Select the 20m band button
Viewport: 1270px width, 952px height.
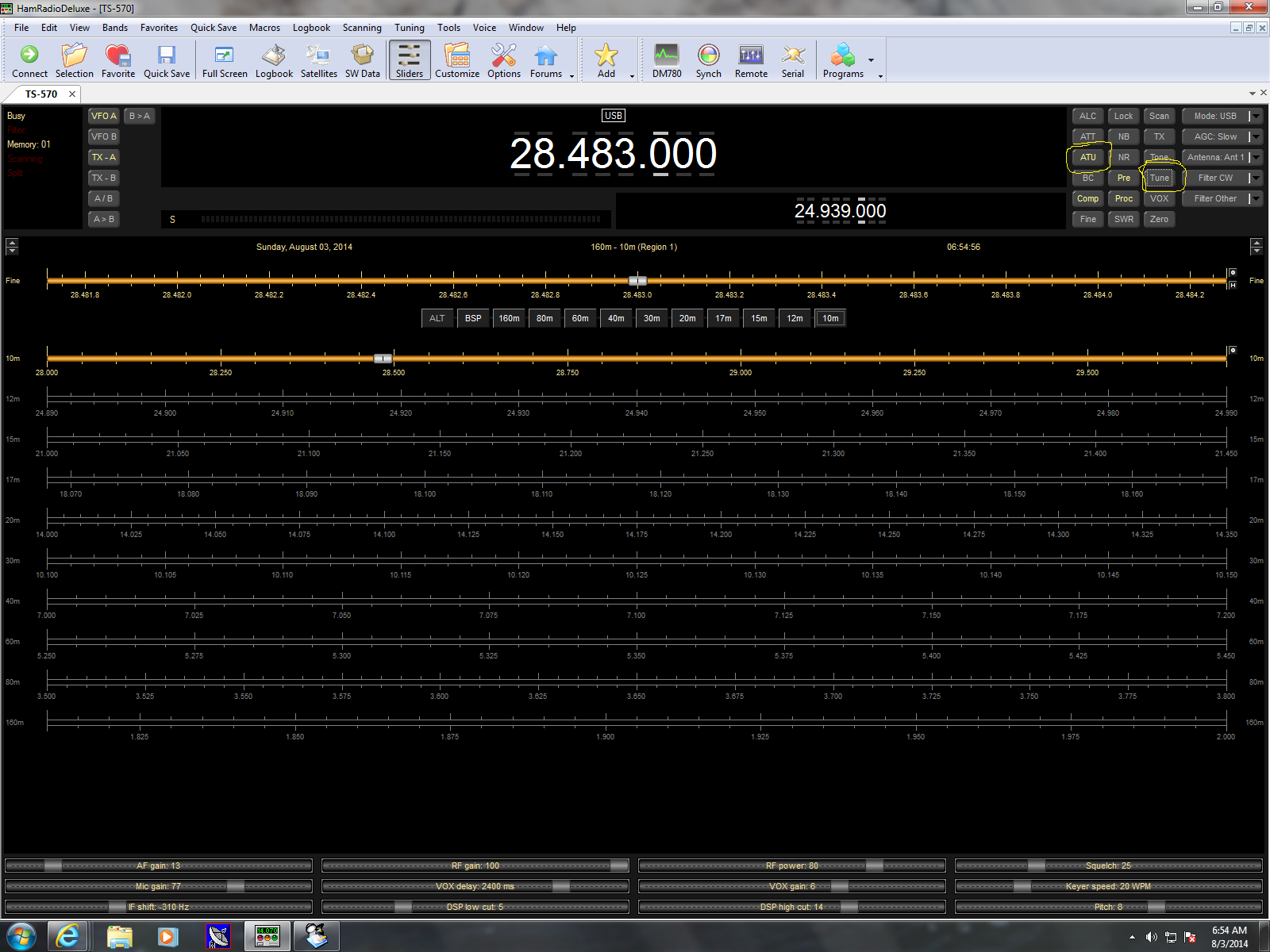(687, 318)
